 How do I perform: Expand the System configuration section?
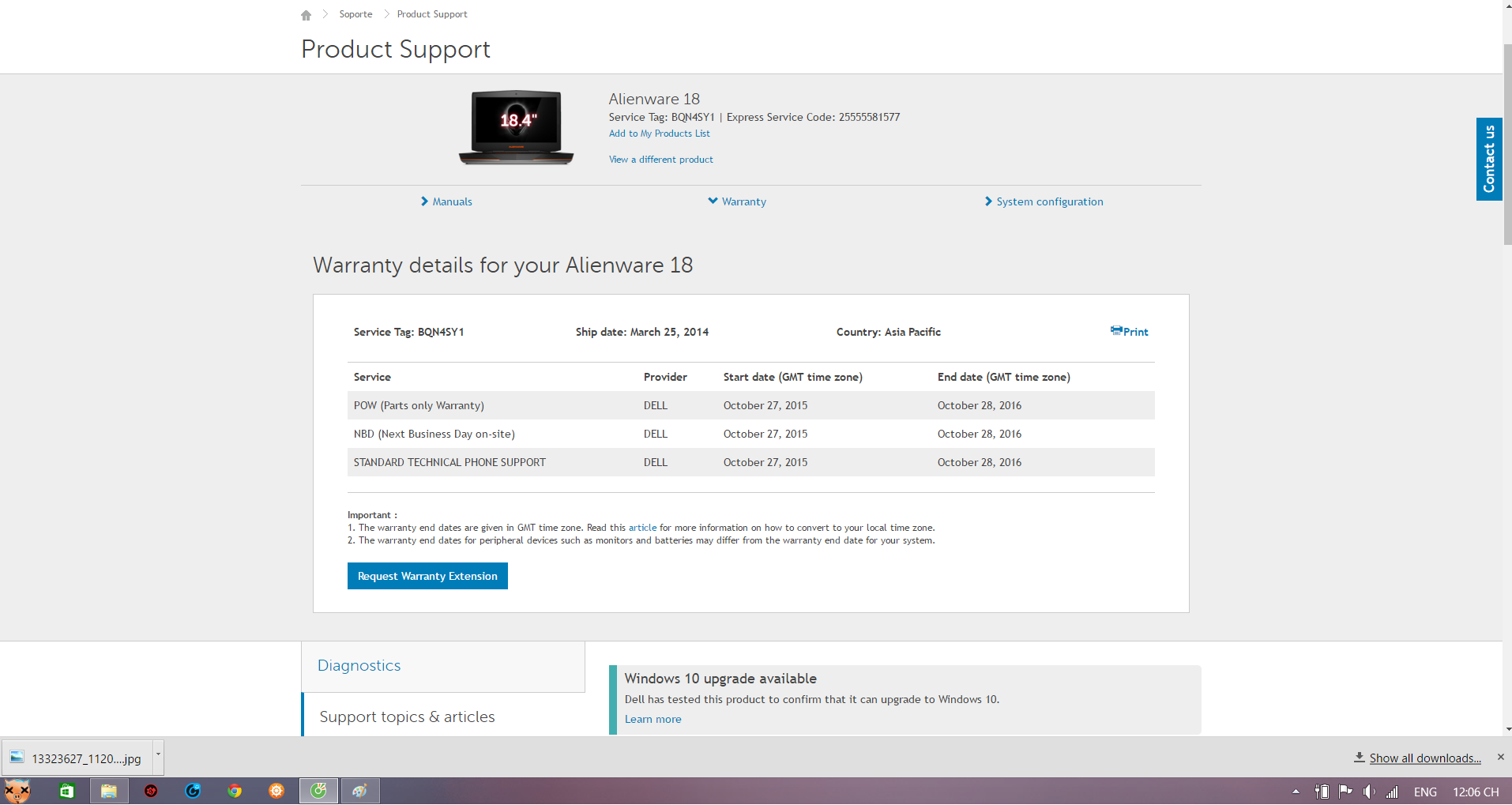(1044, 201)
